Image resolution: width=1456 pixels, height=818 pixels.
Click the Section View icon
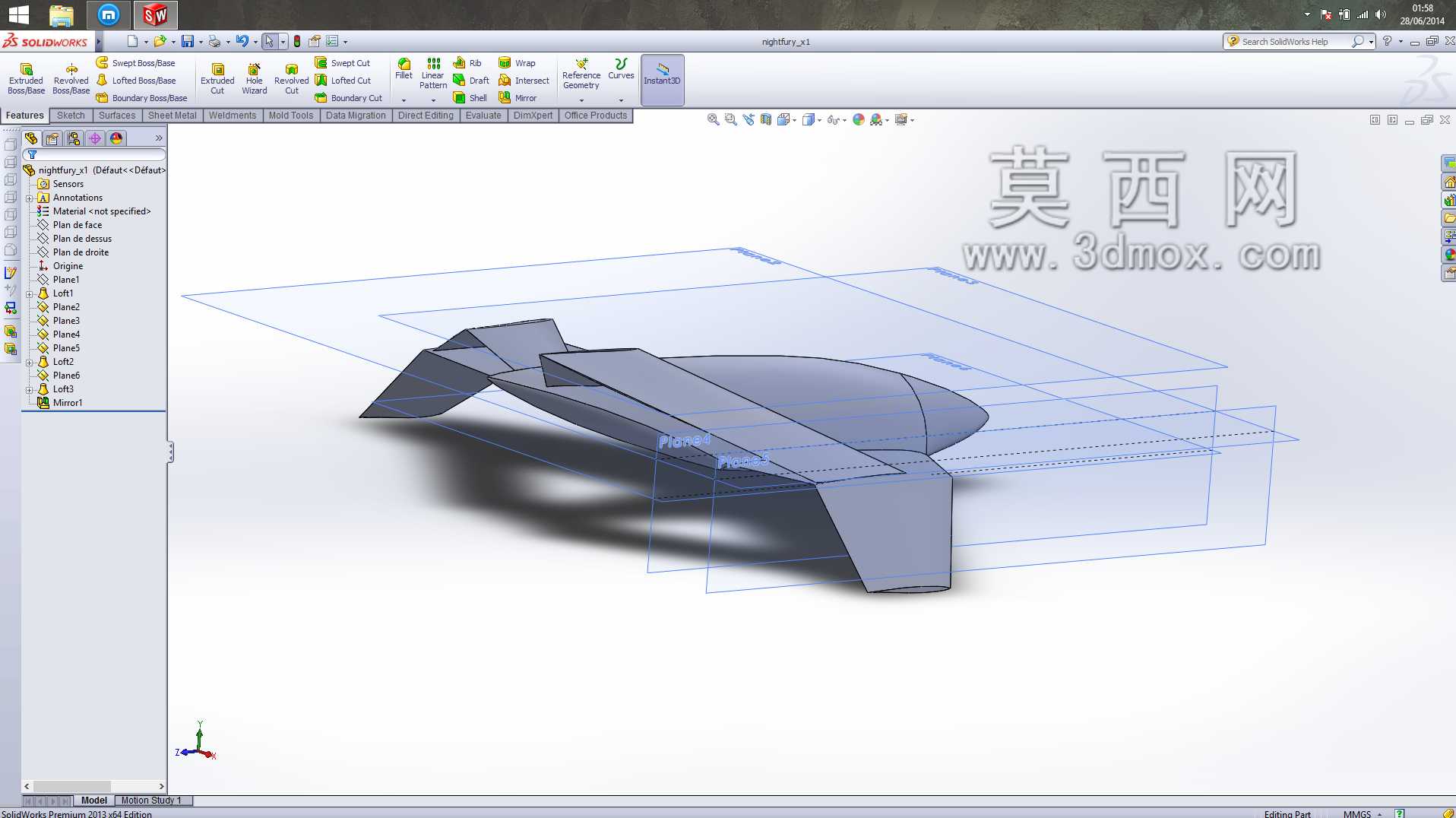click(x=766, y=119)
